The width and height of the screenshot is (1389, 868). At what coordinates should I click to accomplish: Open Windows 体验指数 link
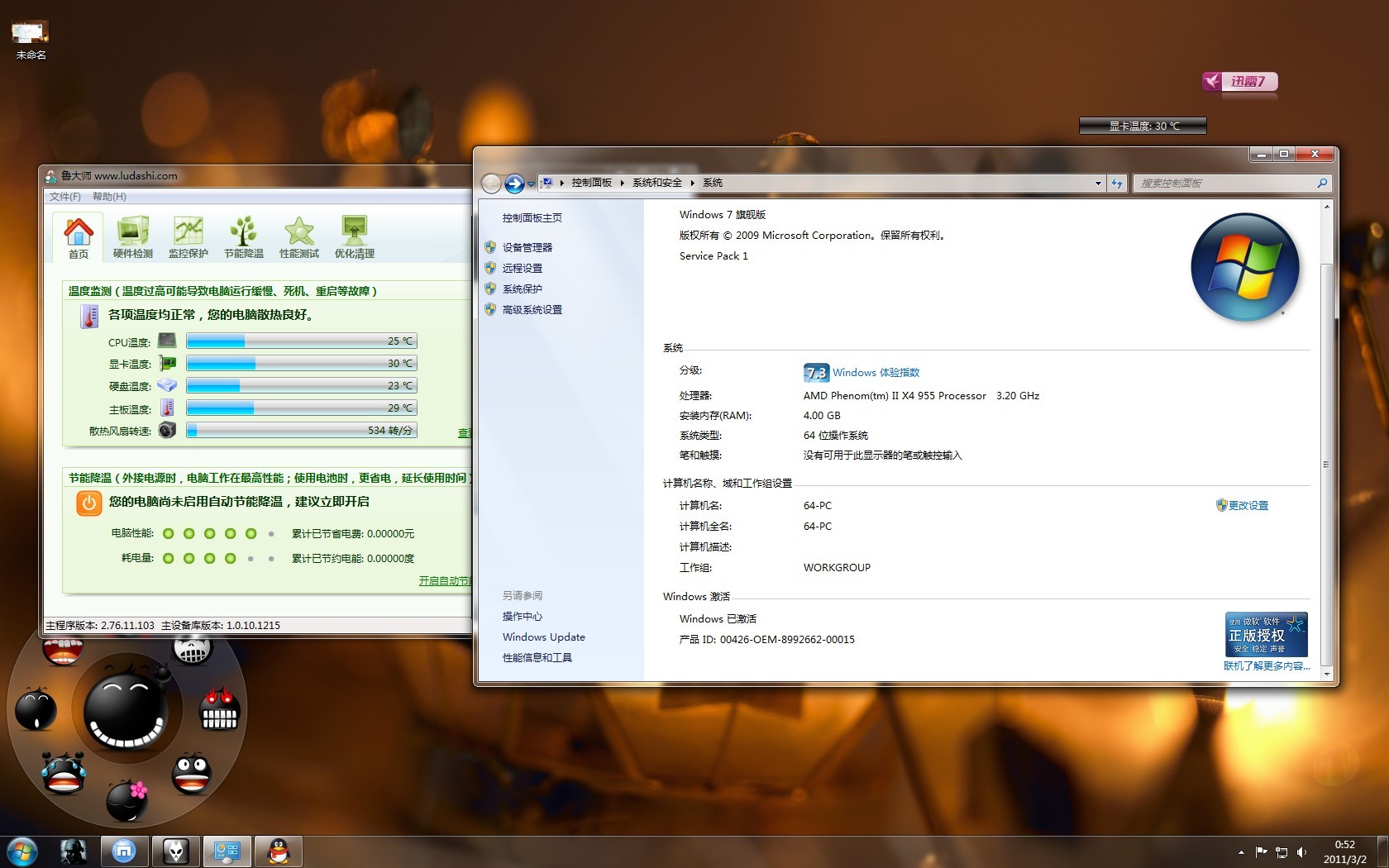pyautogui.click(x=876, y=373)
